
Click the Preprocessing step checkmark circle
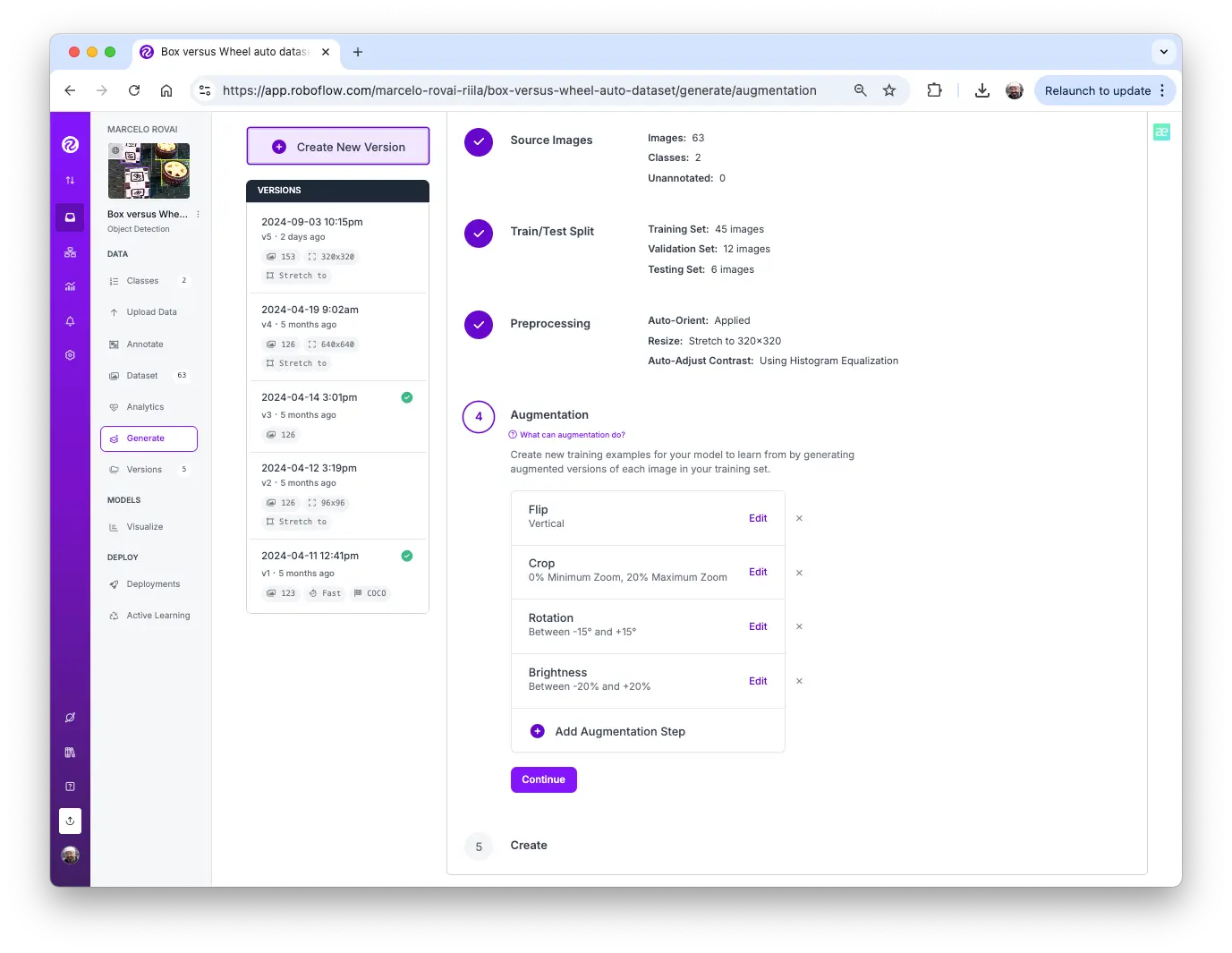479,325
